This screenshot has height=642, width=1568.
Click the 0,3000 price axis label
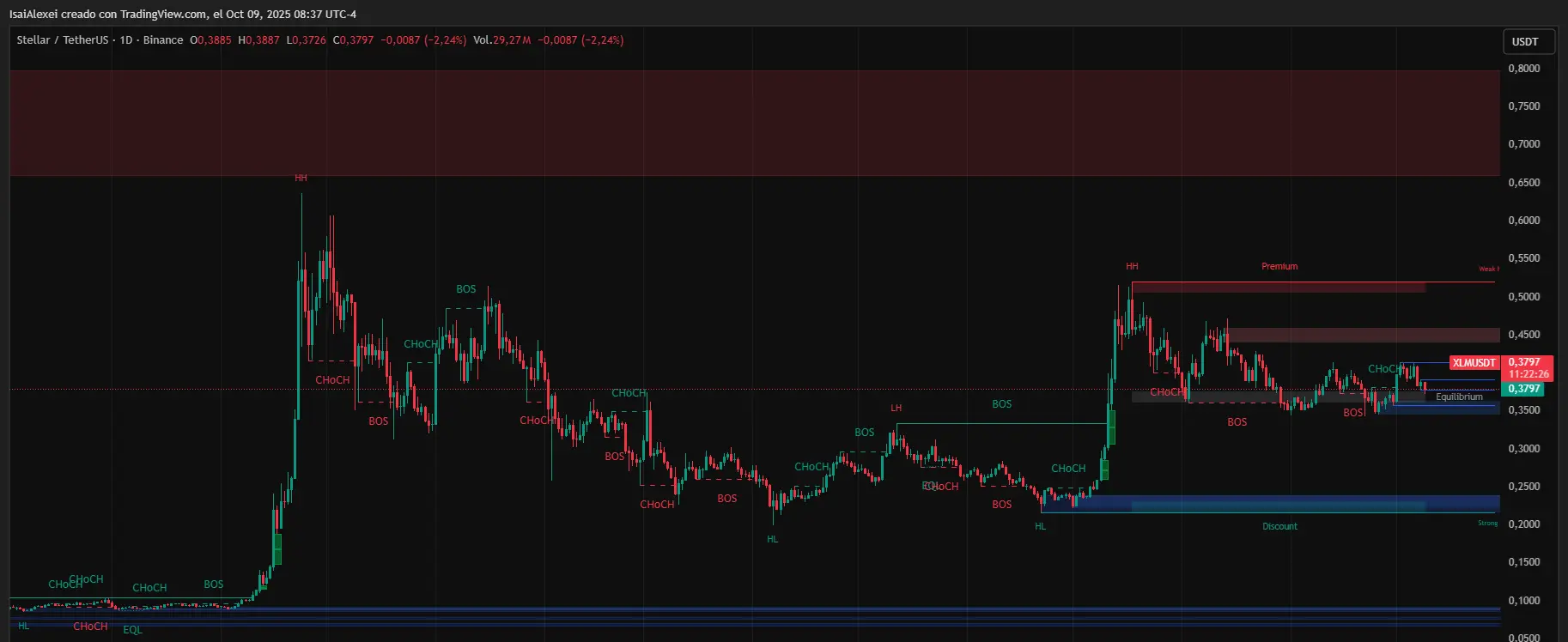[1524, 449]
